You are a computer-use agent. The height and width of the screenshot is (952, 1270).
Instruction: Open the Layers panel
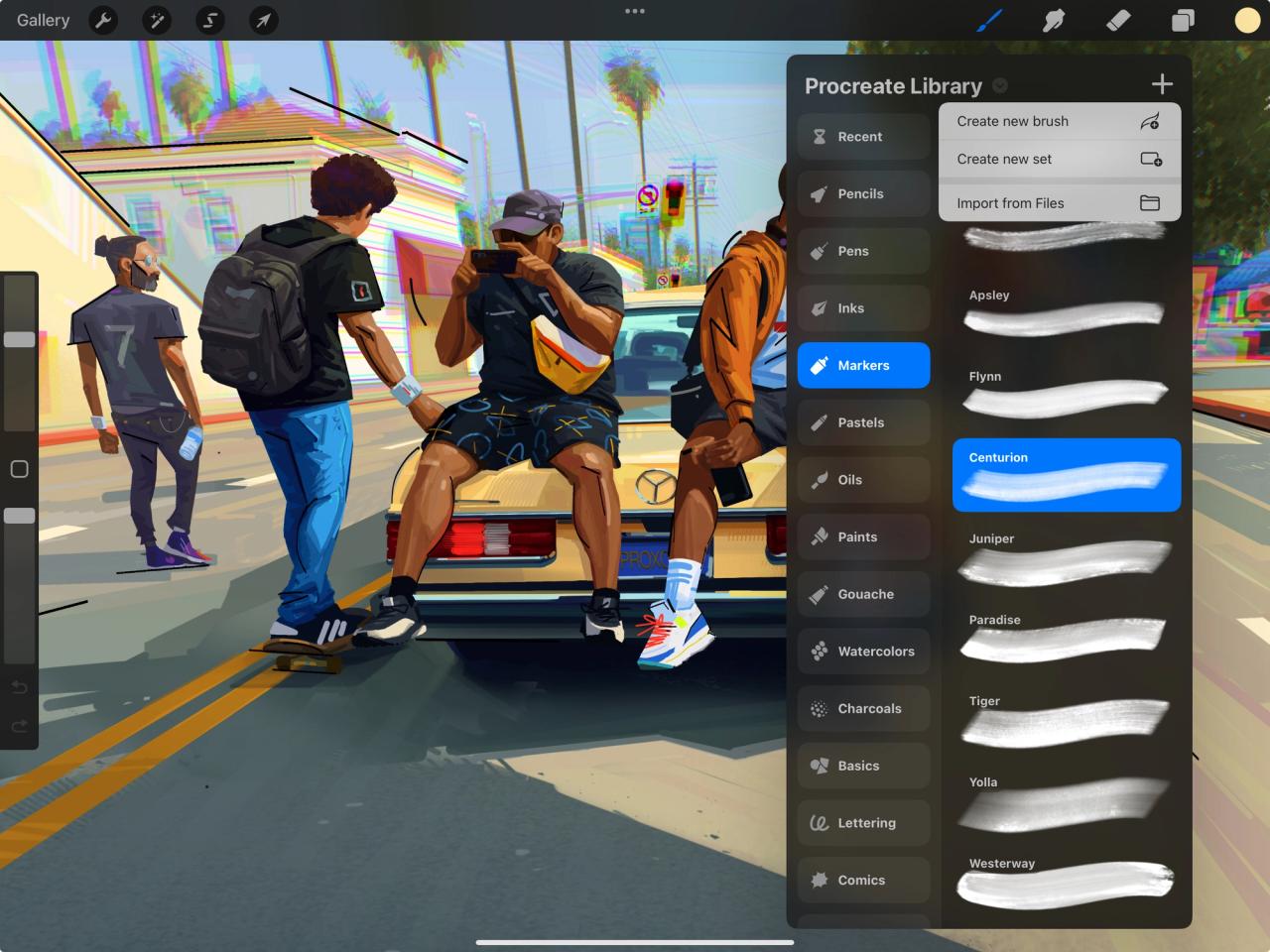coord(1182,19)
